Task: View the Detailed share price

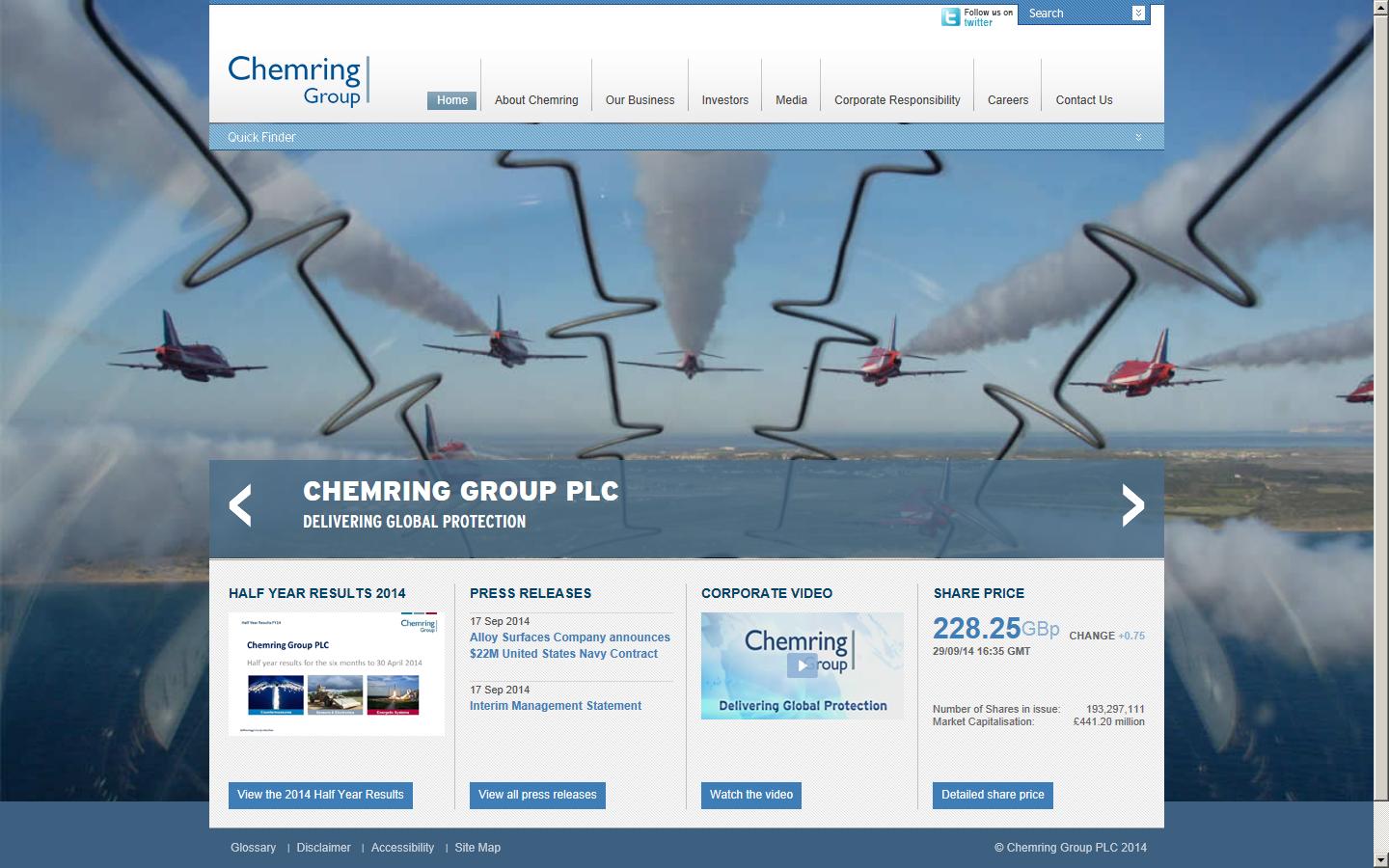Action: [x=992, y=795]
